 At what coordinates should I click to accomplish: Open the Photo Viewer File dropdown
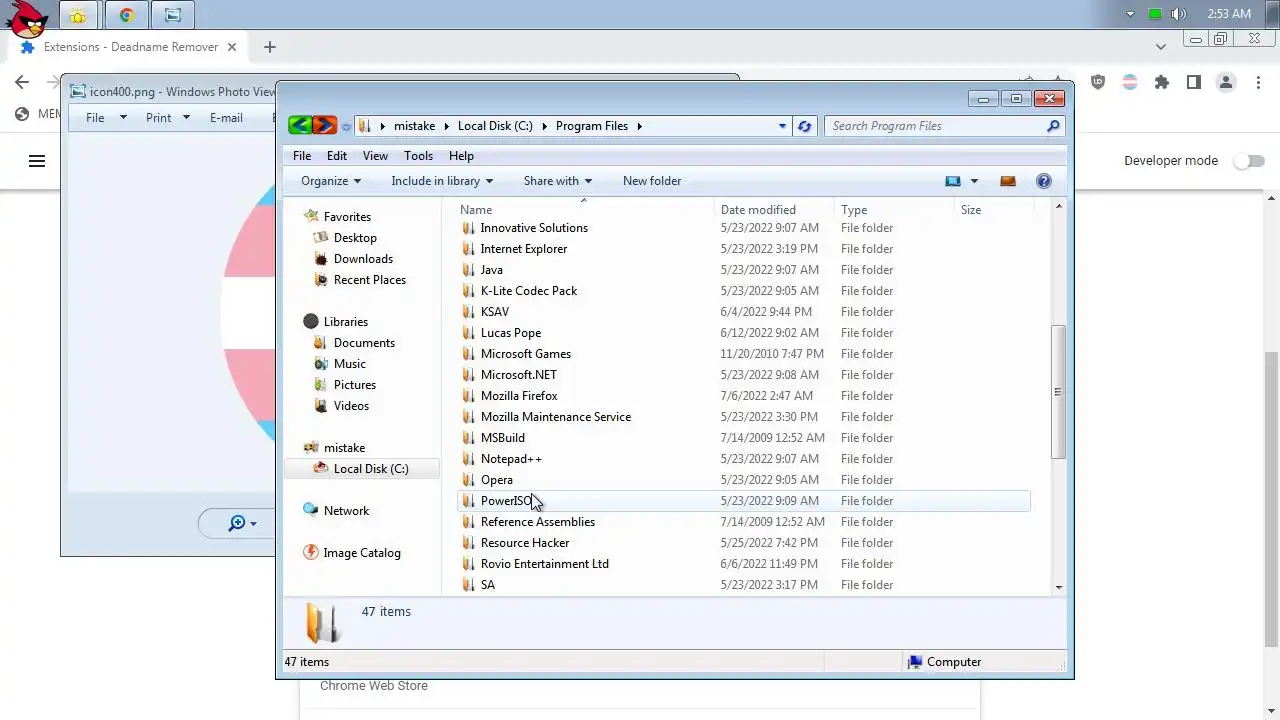(x=107, y=118)
